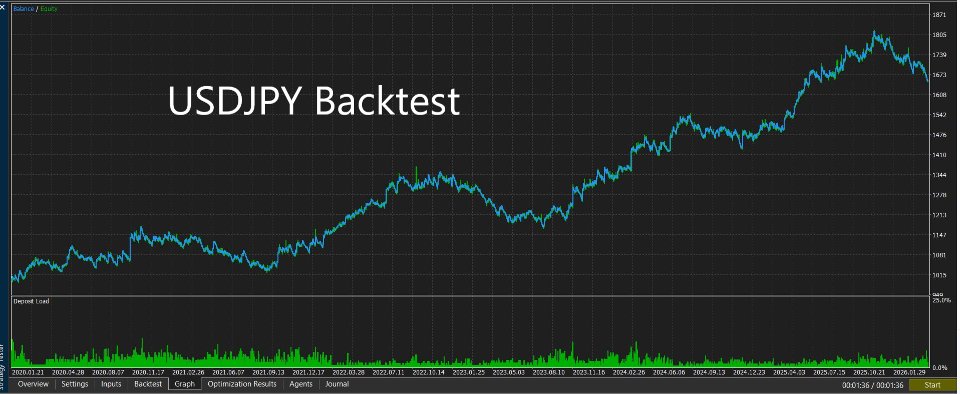Click the 2021.06.07 date label
The width and height of the screenshot is (960, 394).
point(228,371)
